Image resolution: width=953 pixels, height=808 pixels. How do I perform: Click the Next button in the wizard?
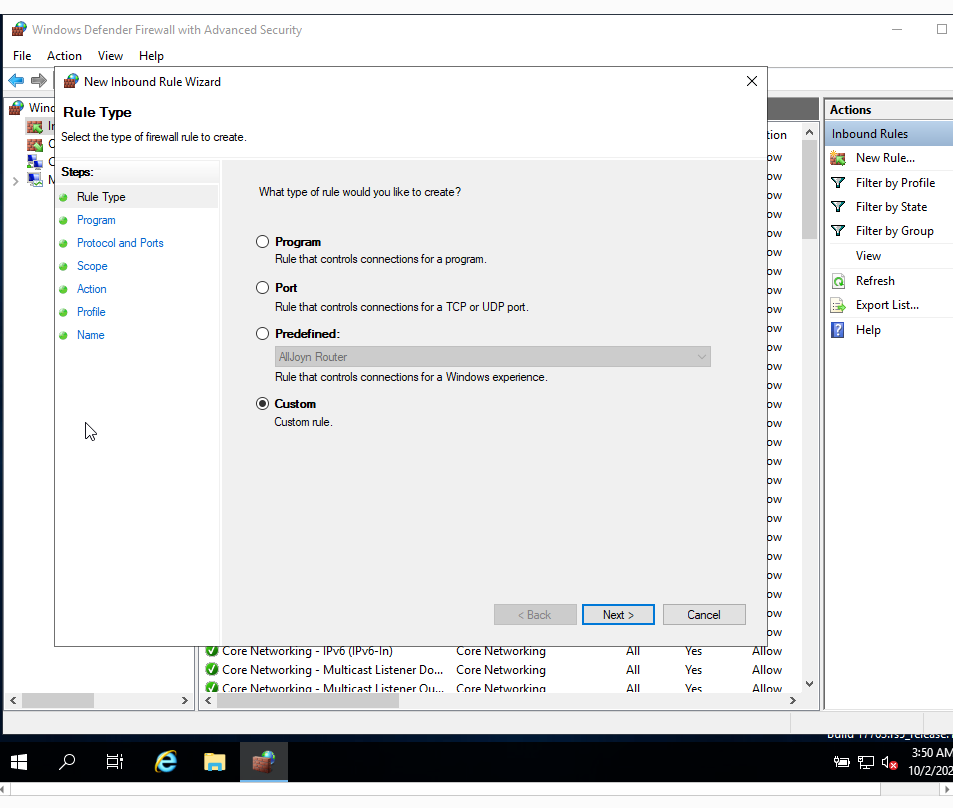click(x=618, y=615)
